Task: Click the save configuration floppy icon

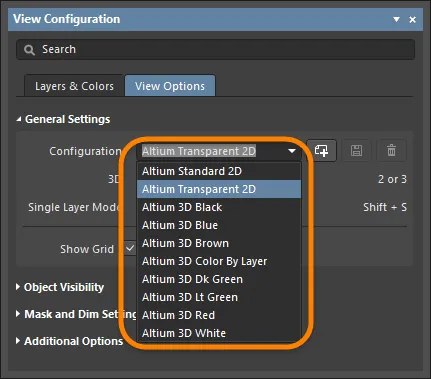Action: click(356, 151)
